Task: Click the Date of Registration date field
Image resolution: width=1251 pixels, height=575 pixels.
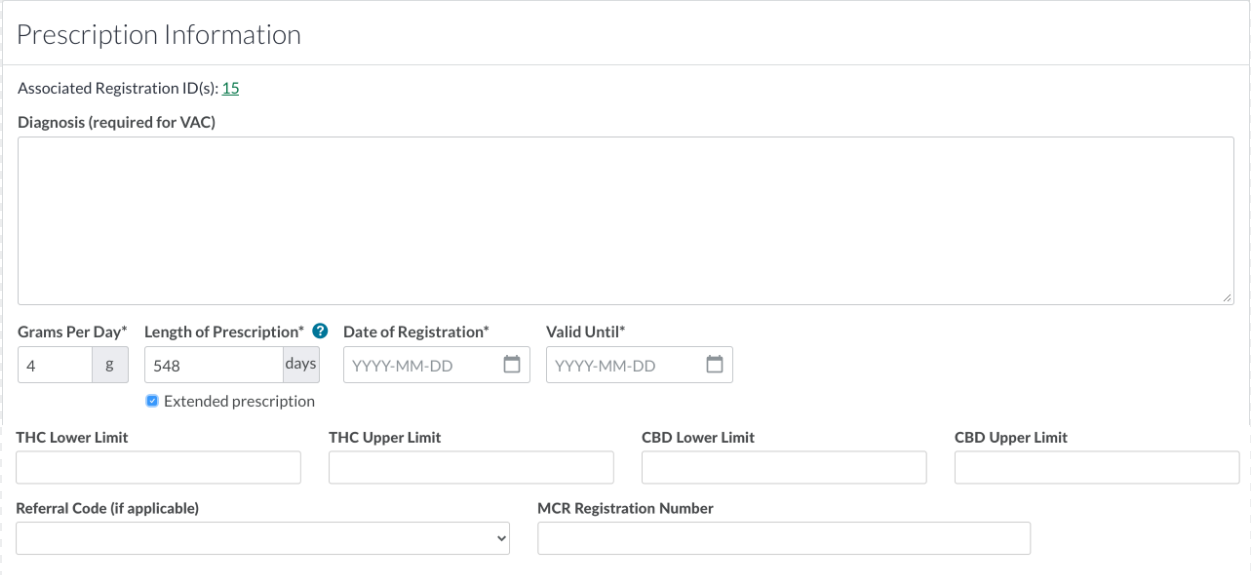Action: pyautogui.click(x=420, y=366)
